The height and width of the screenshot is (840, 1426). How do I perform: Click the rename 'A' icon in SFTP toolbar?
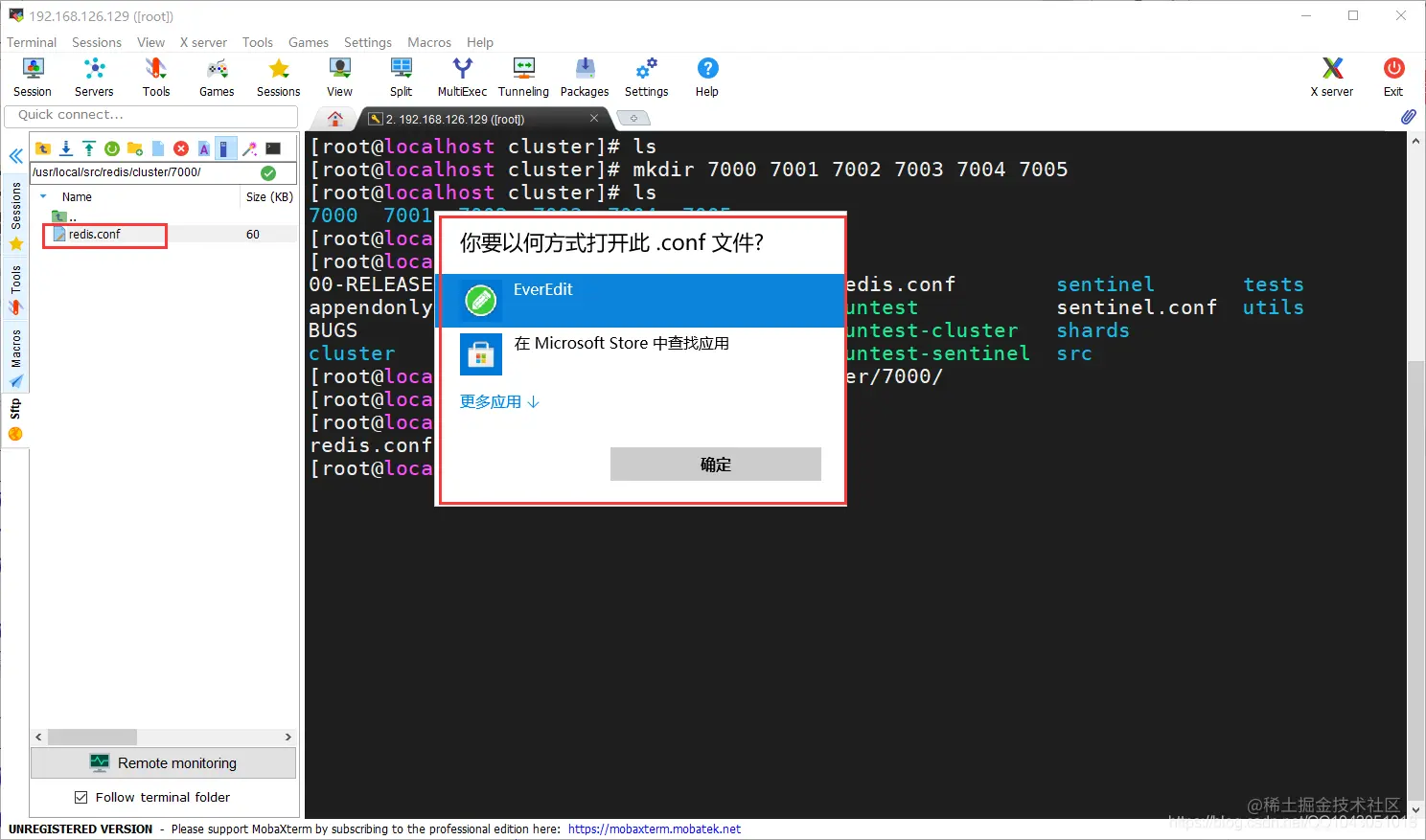tap(204, 148)
